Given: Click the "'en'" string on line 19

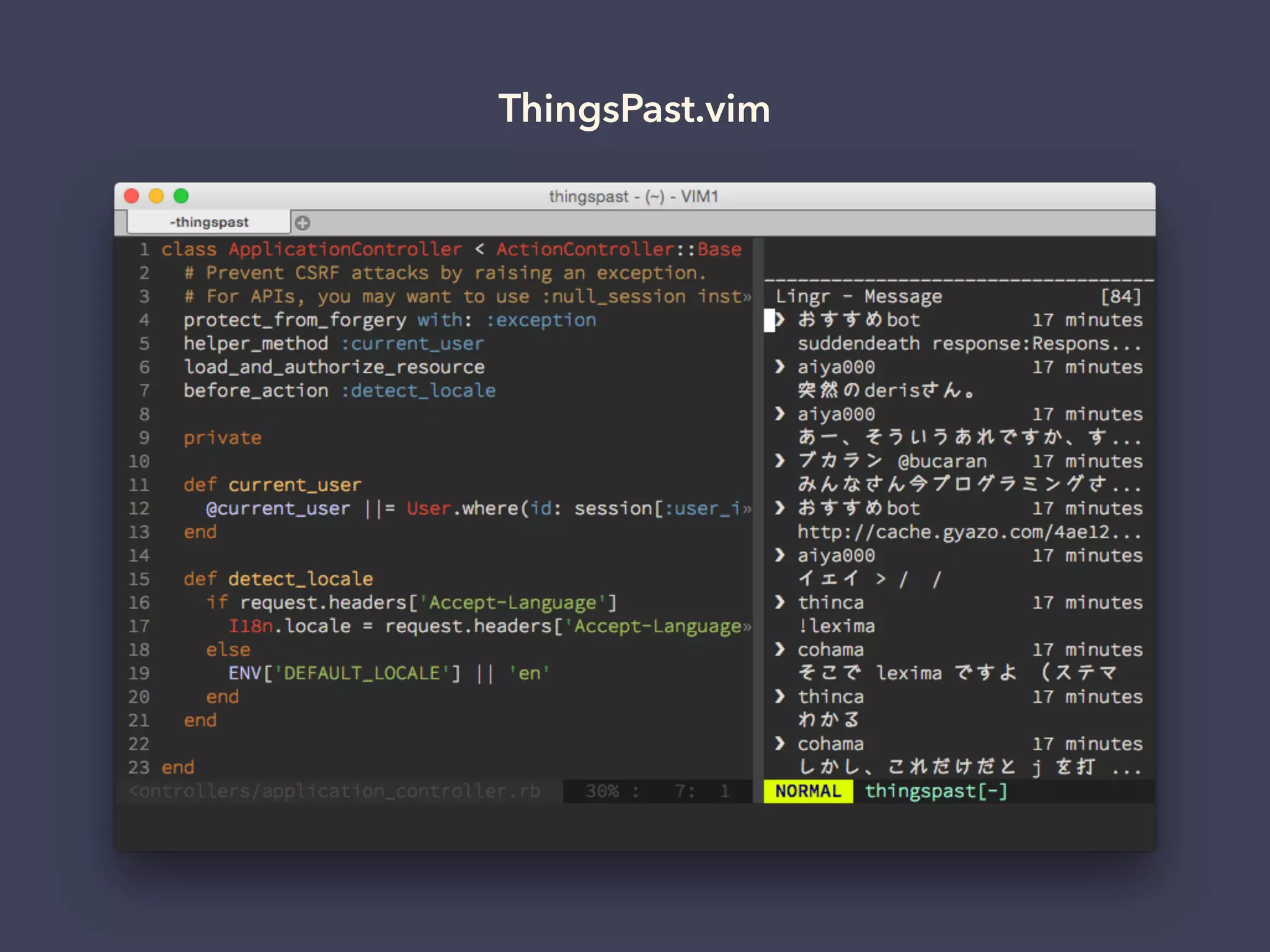Looking at the screenshot, I should 530,674.
